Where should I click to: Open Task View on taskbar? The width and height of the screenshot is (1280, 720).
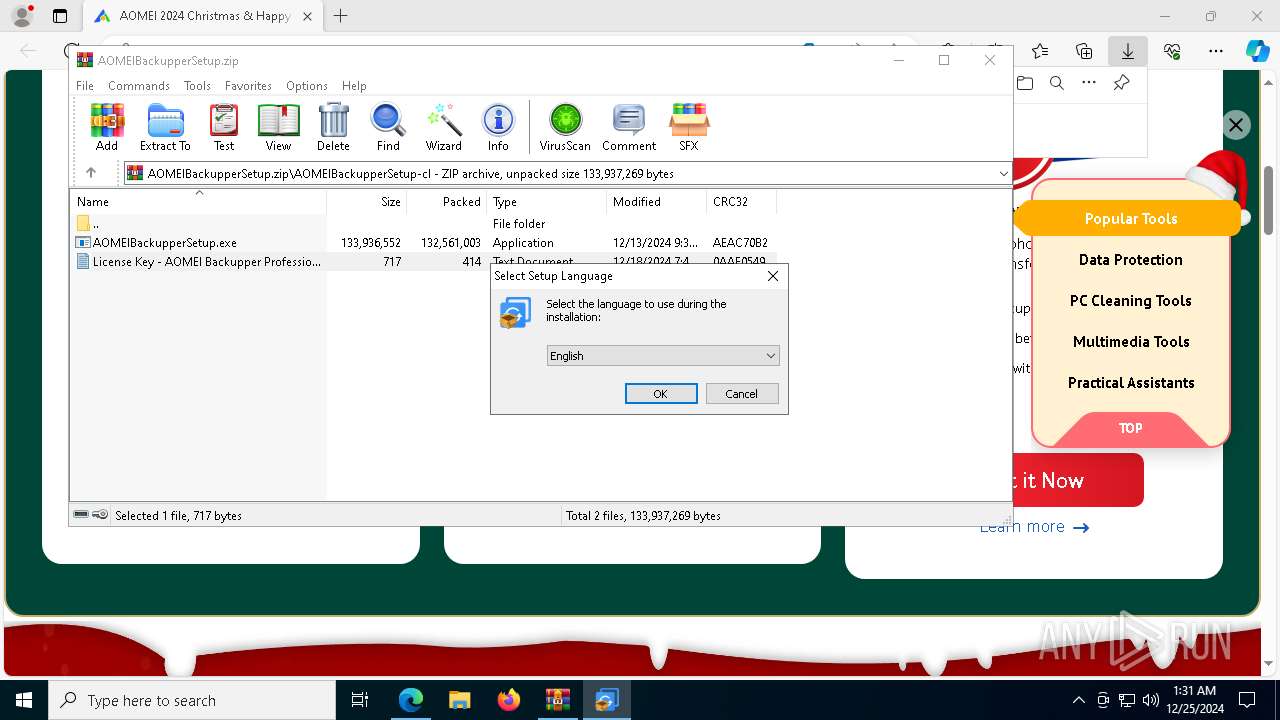(360, 700)
